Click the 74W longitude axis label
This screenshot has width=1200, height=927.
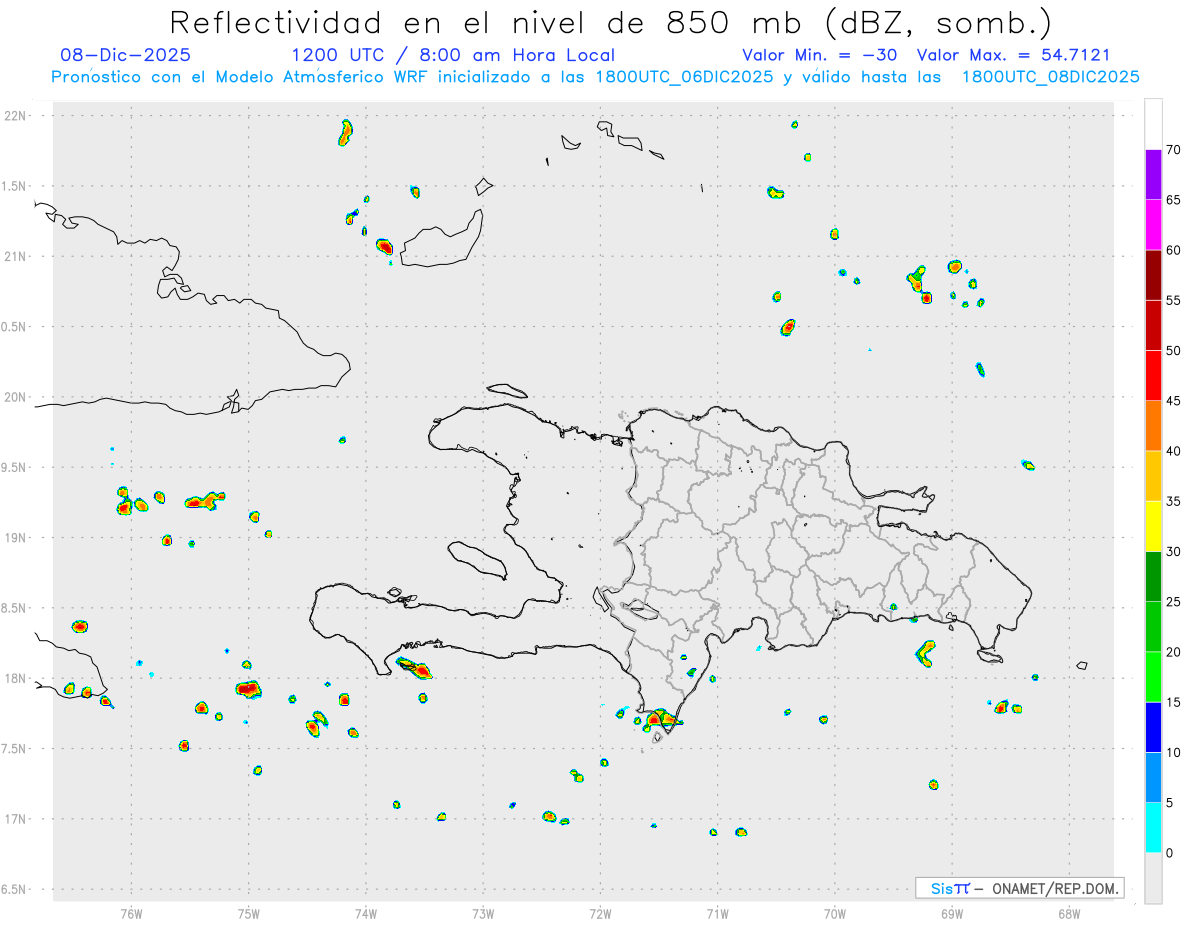click(366, 913)
